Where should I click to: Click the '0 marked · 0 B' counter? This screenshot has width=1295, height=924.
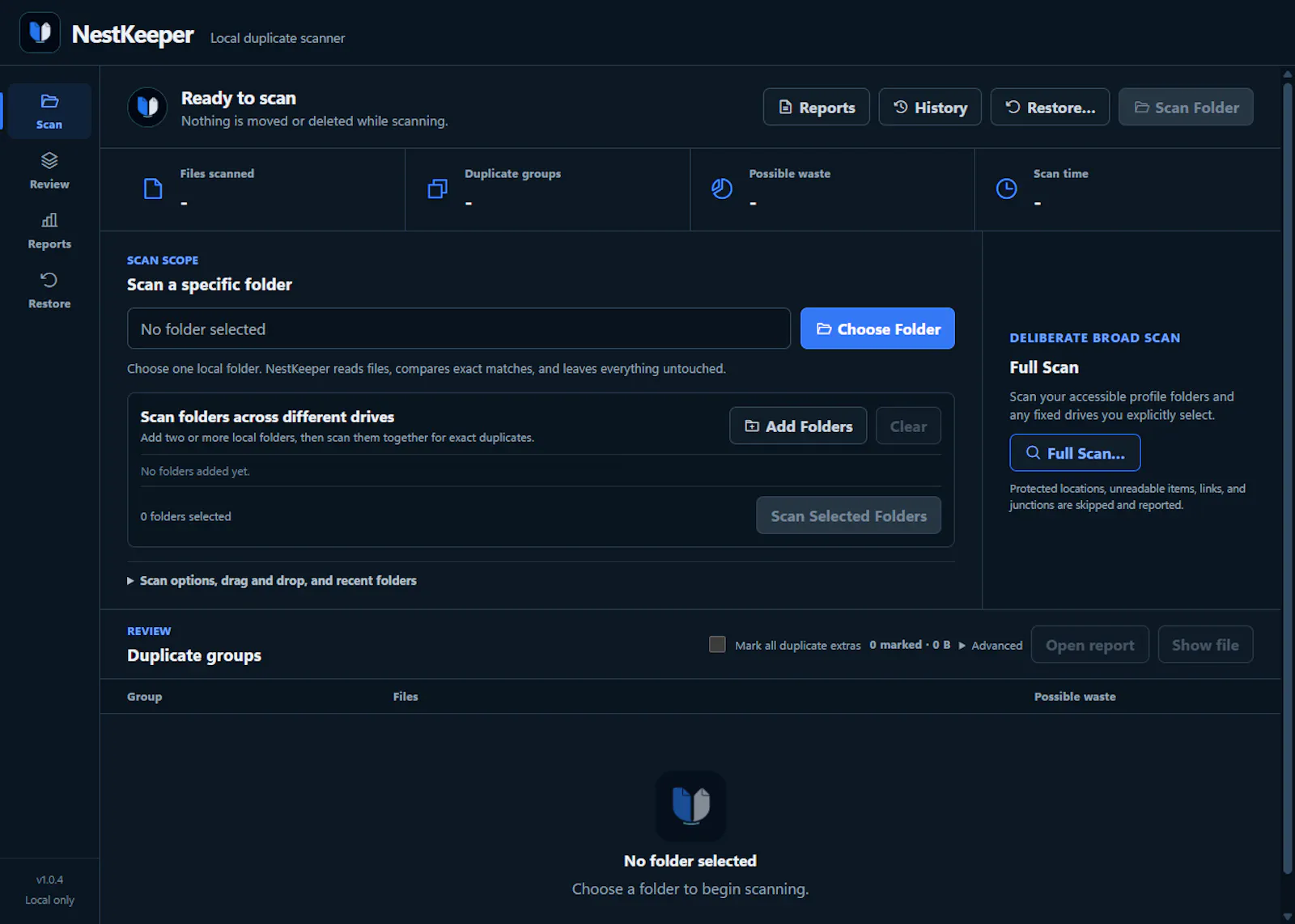coord(910,645)
